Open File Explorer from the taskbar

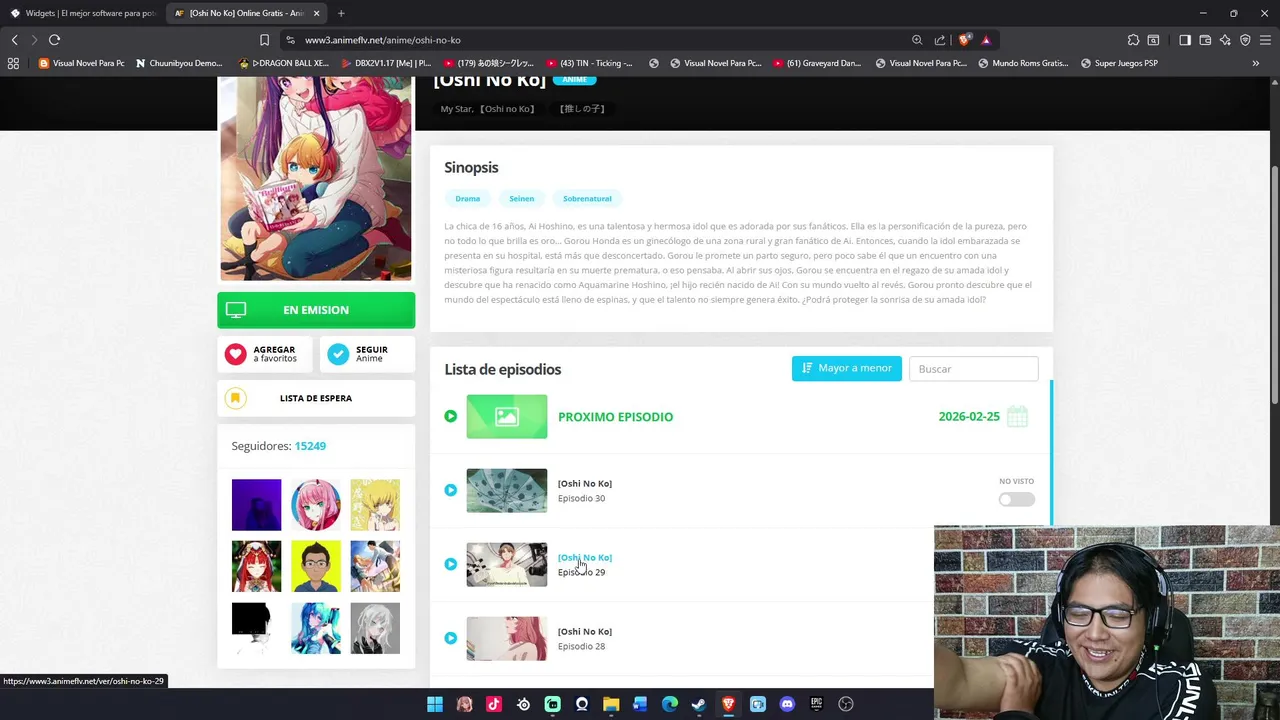(611, 704)
